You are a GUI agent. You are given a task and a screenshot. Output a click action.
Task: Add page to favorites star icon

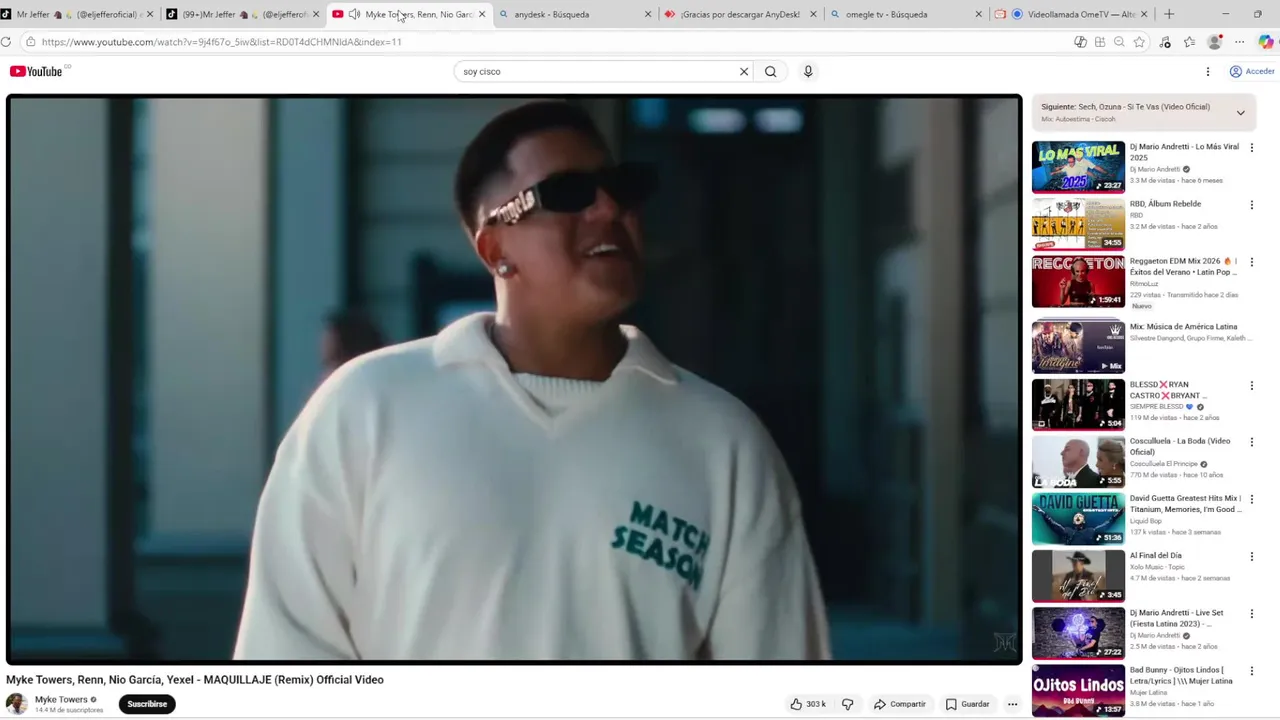[1139, 42]
